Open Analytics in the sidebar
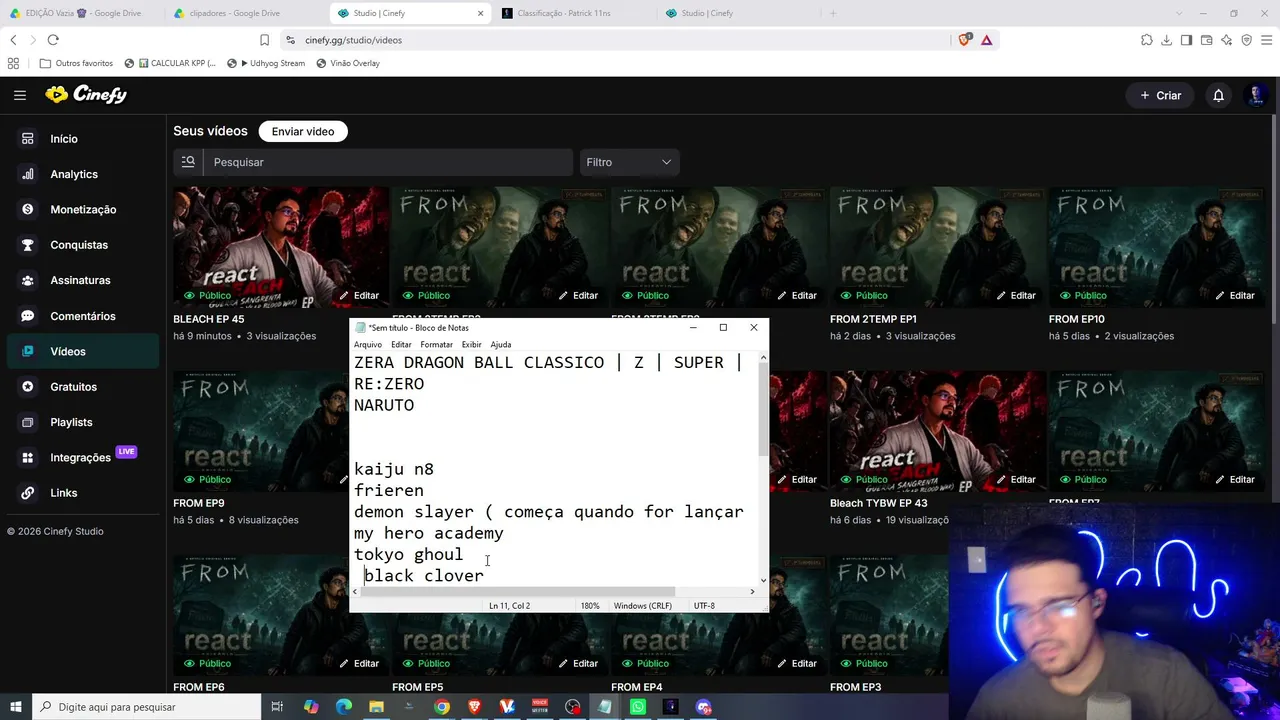Image resolution: width=1280 pixels, height=720 pixels. coord(83,174)
